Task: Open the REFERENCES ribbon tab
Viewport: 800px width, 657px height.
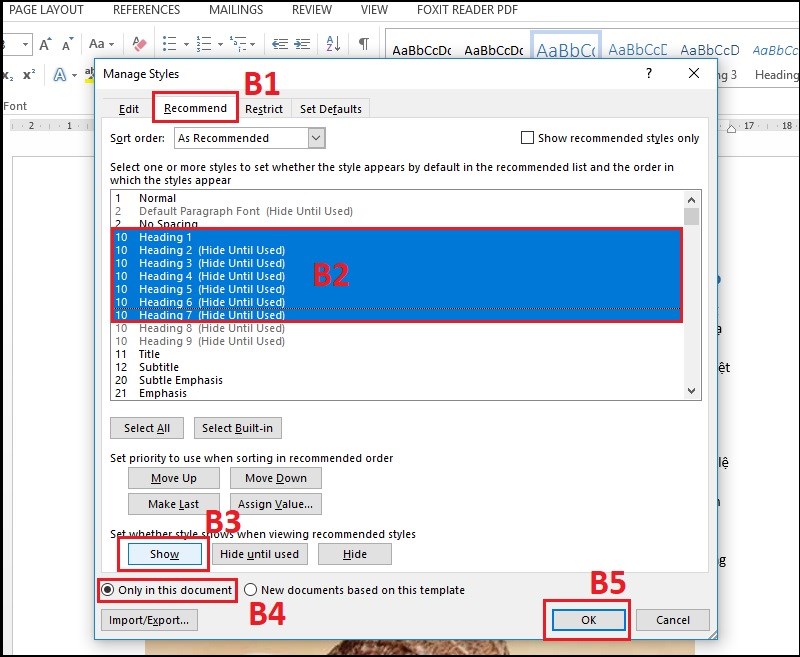Action: coord(146,10)
